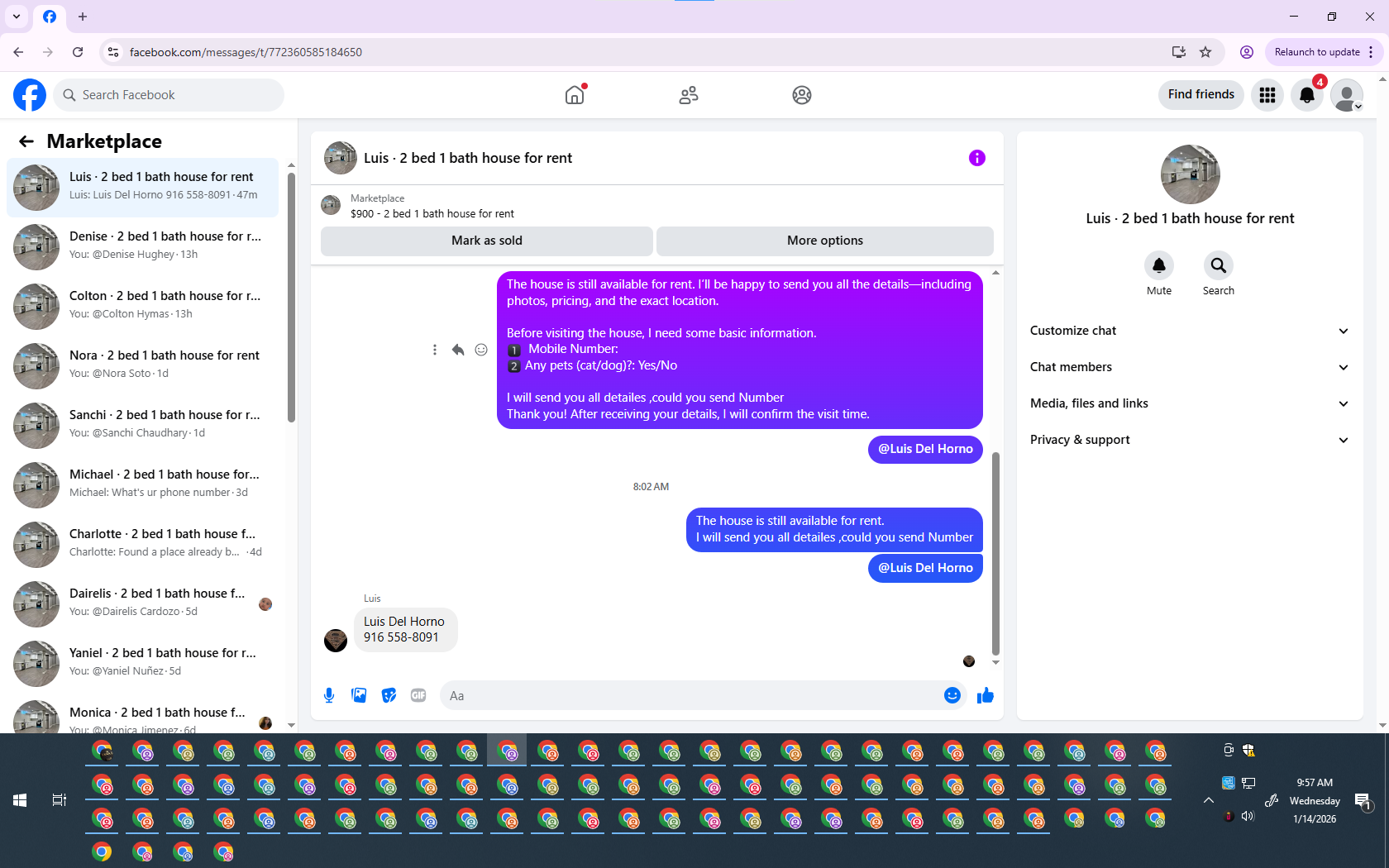Click volume speaker icon in tray

pyautogui.click(x=1248, y=816)
